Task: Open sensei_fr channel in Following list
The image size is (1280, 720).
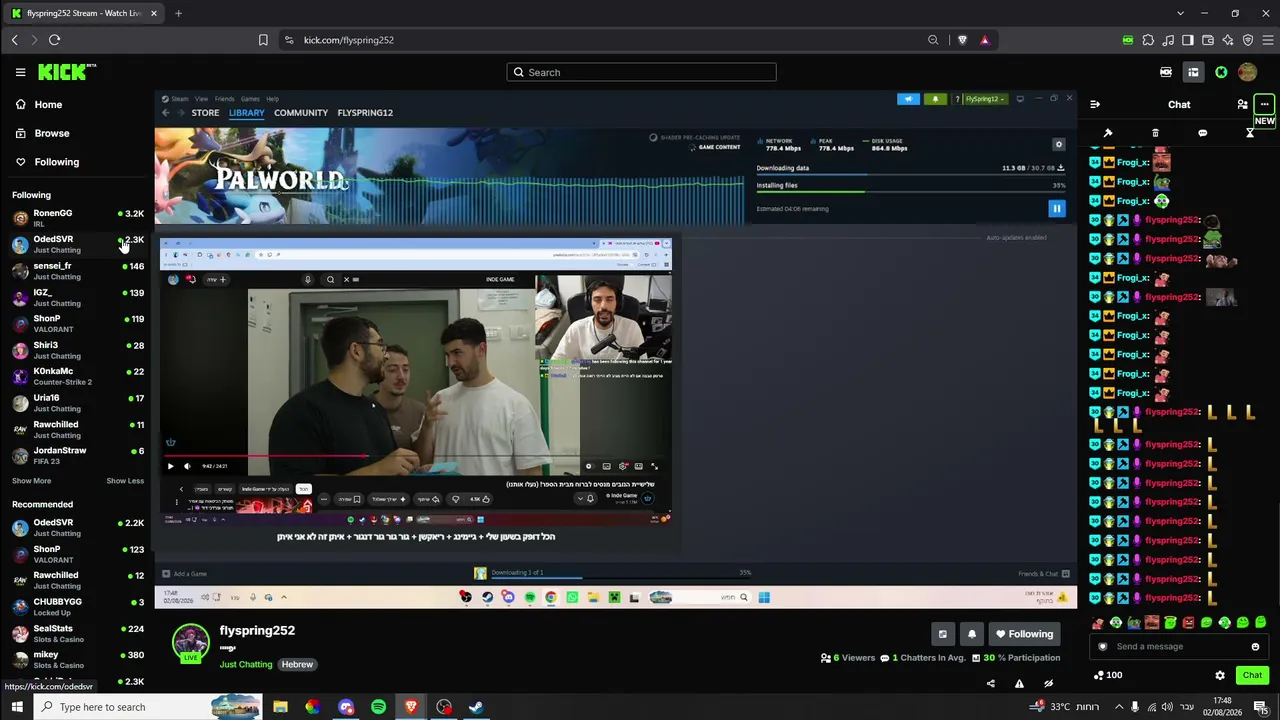Action: pyautogui.click(x=78, y=270)
